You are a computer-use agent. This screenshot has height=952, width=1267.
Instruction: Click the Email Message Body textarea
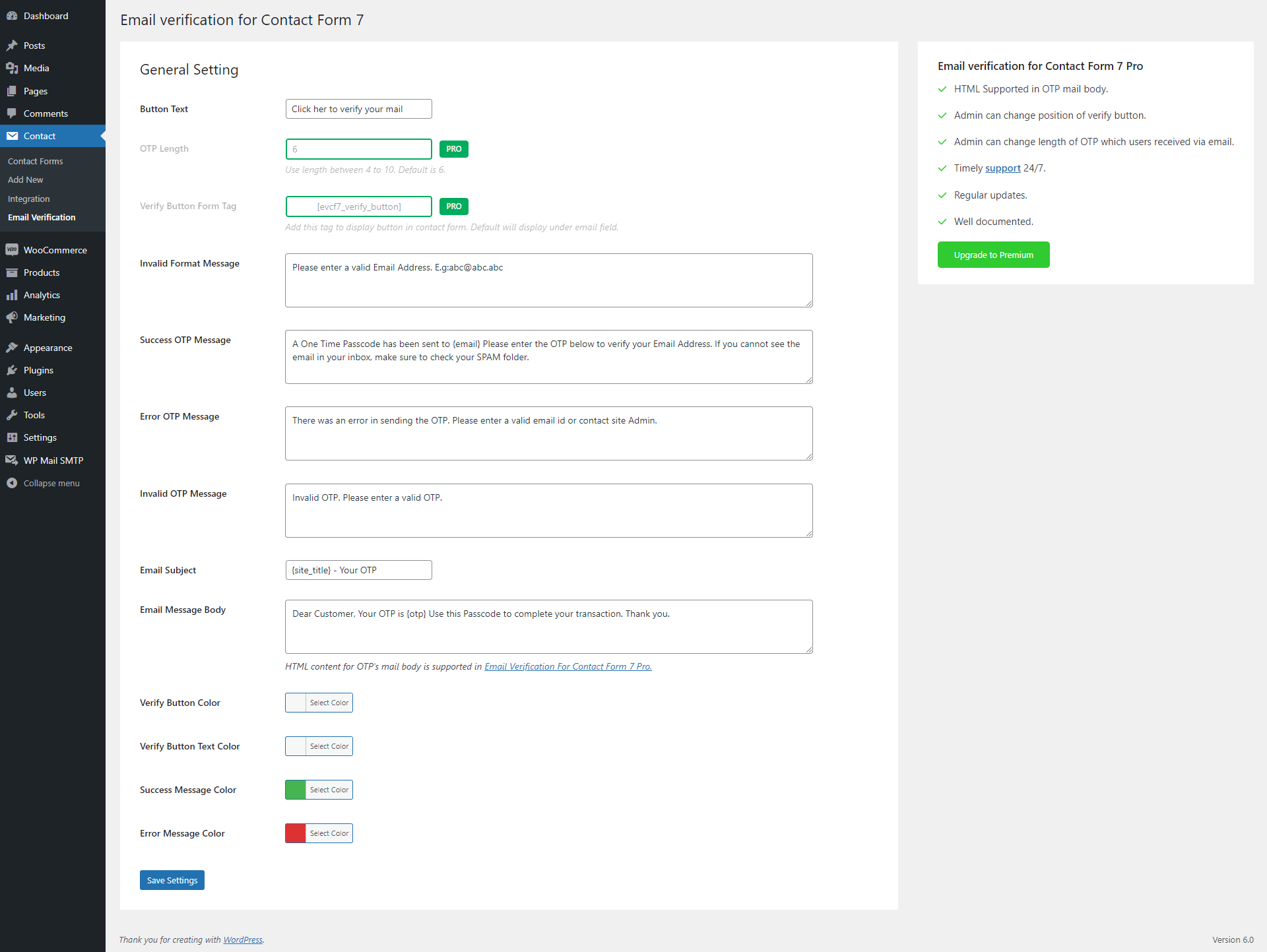549,627
